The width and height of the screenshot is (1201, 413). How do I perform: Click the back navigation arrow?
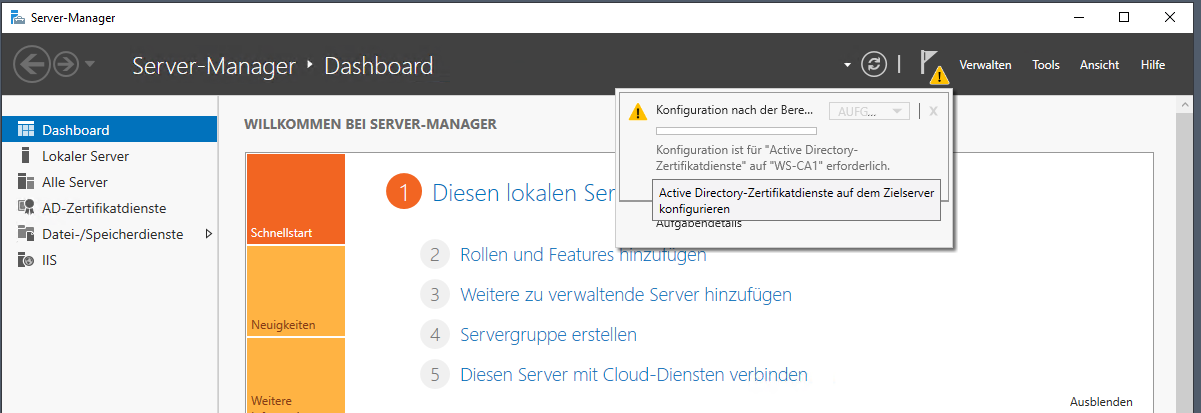[x=32, y=65]
